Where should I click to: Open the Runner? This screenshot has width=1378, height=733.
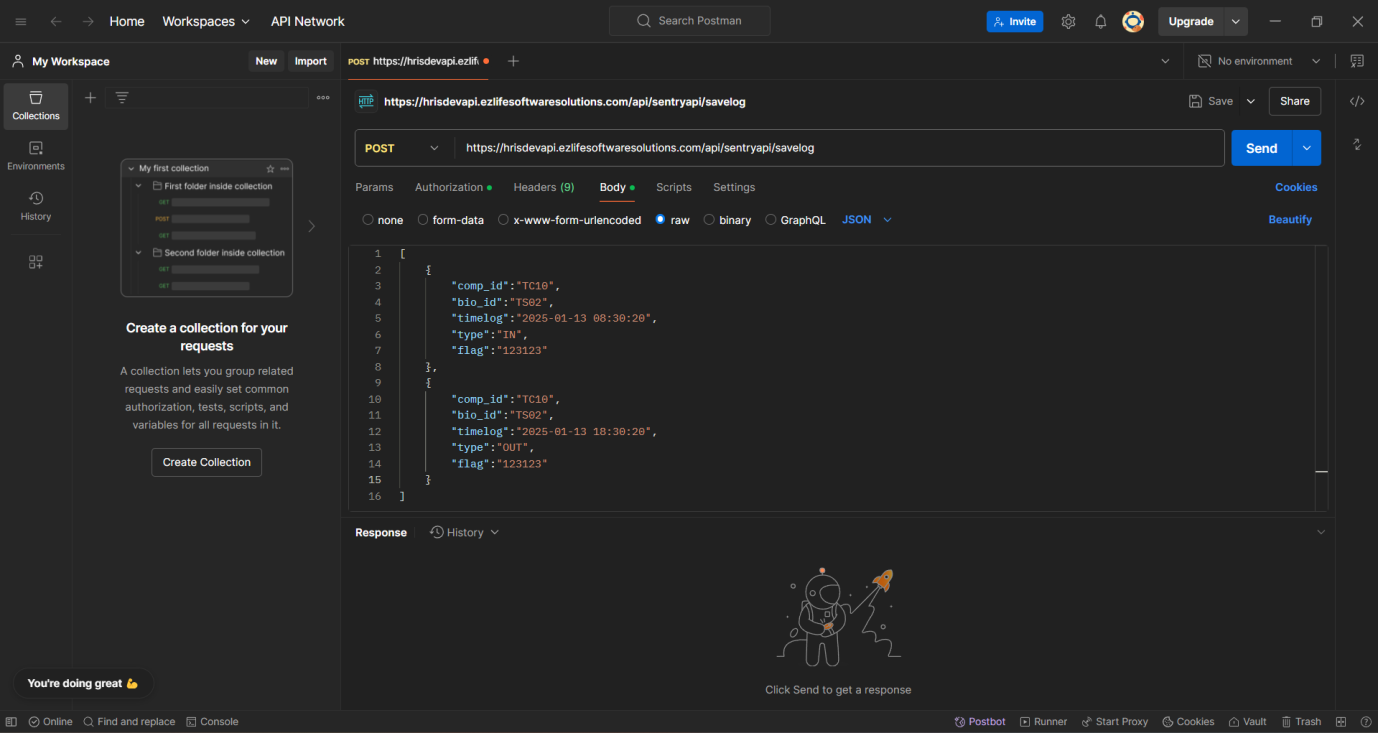pyautogui.click(x=1043, y=722)
